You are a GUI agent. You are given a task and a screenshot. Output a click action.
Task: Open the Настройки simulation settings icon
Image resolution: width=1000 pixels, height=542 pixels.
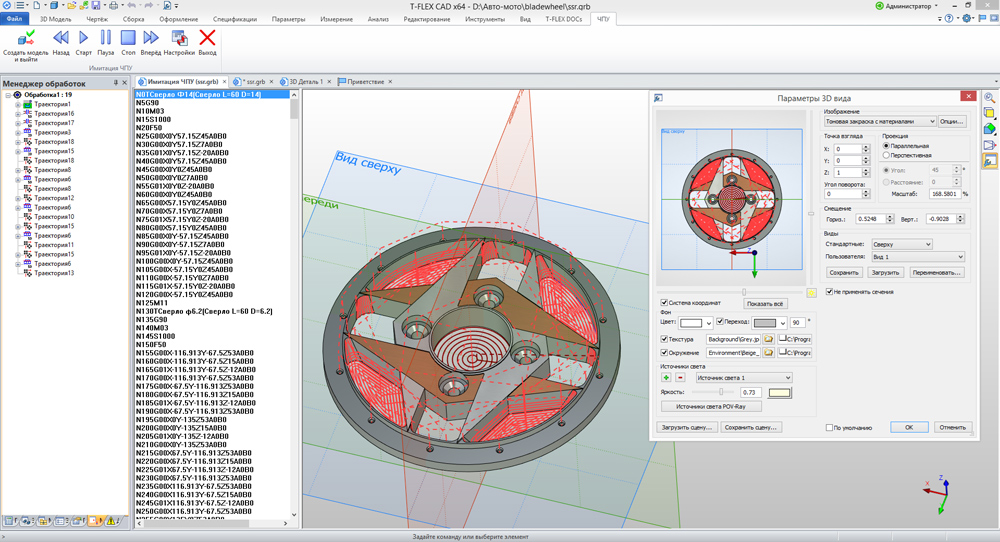pos(180,38)
